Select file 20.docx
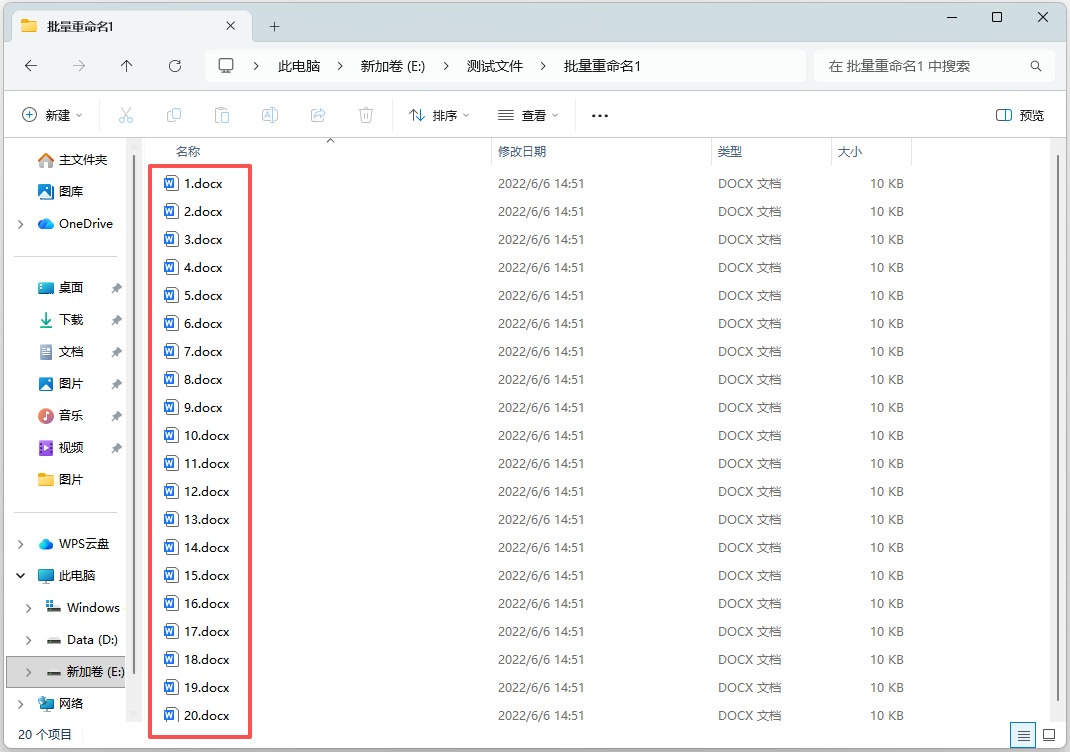This screenshot has height=752, width=1070. click(207, 715)
